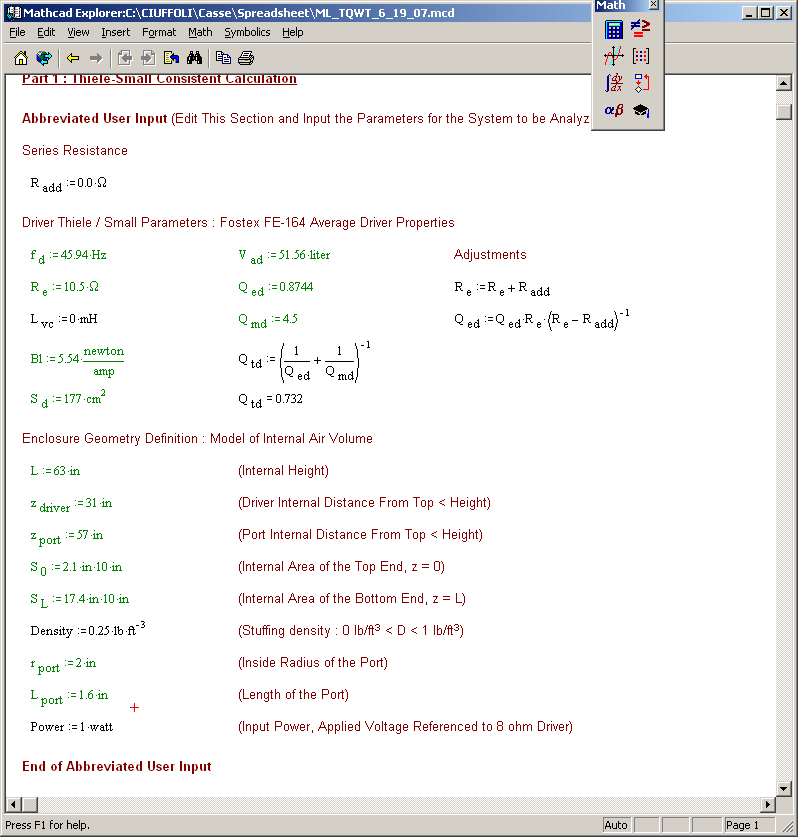Open the Vector and Matrix toolbar
The height and width of the screenshot is (837, 800).
[x=641, y=56]
